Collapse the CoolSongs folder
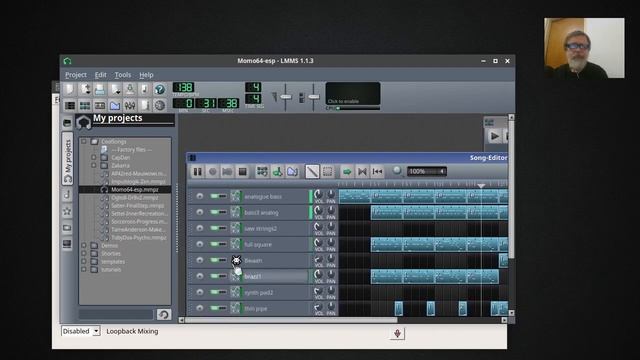 (84, 142)
